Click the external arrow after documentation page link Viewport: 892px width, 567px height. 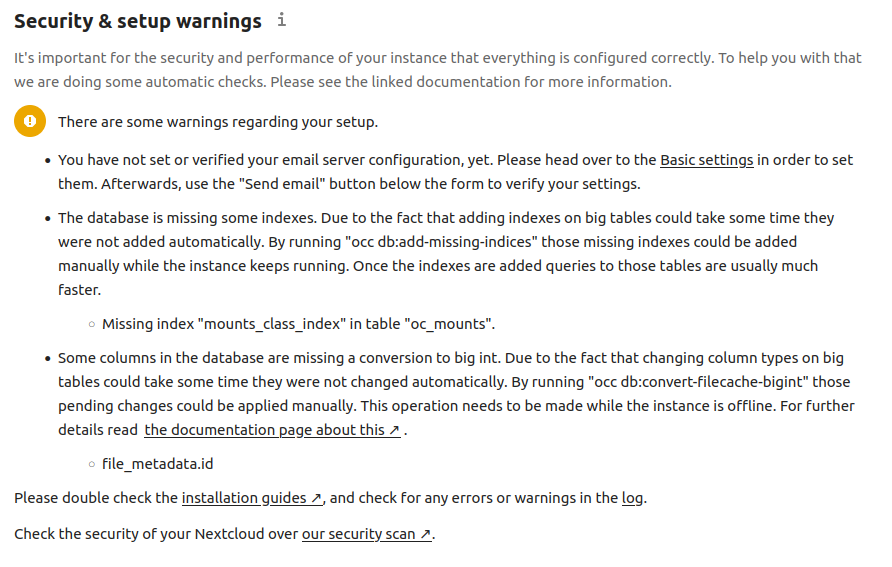pos(394,430)
